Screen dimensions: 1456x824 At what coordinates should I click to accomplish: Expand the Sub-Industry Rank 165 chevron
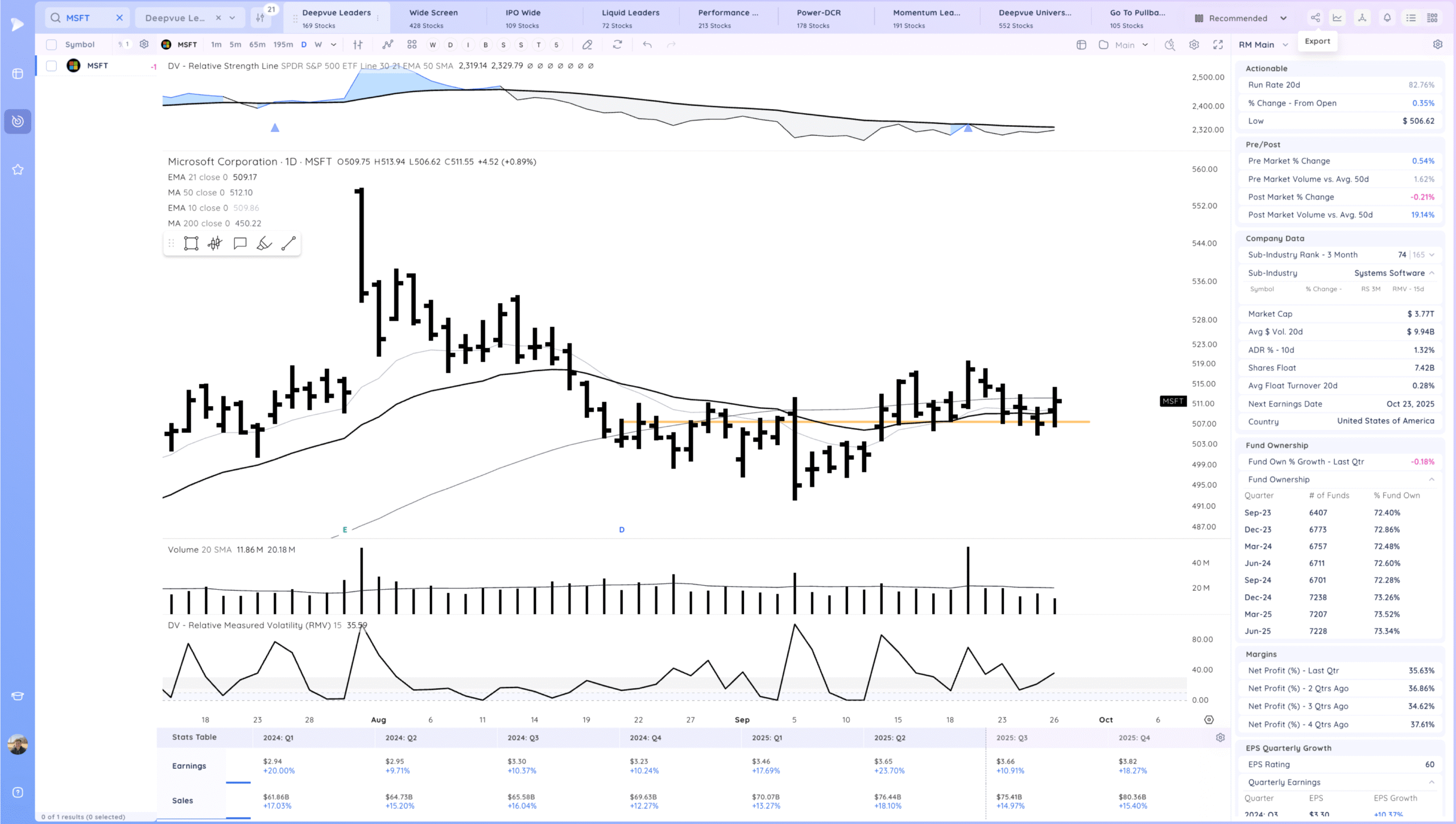1432,255
